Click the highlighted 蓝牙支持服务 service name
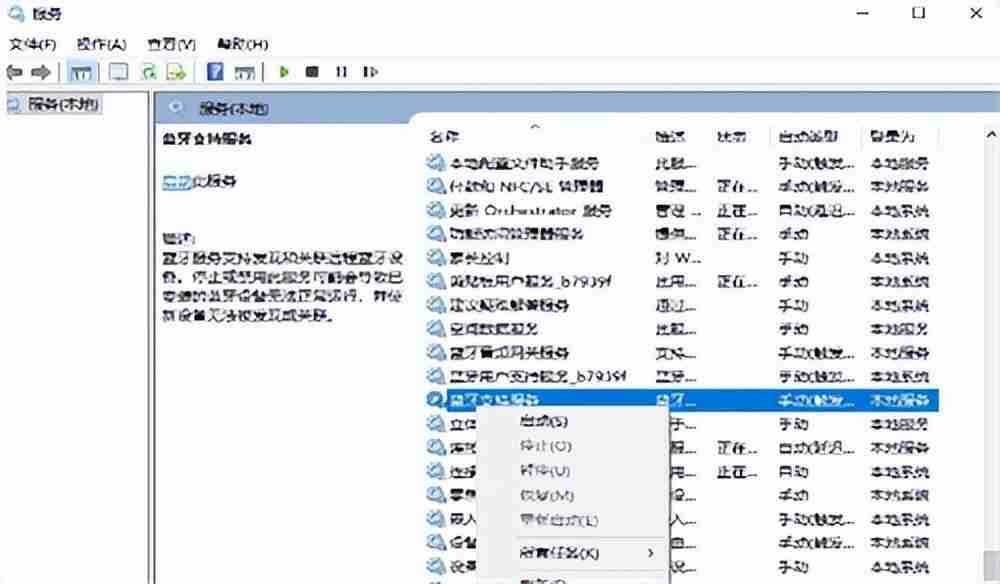The image size is (1000, 584). (x=494, y=400)
